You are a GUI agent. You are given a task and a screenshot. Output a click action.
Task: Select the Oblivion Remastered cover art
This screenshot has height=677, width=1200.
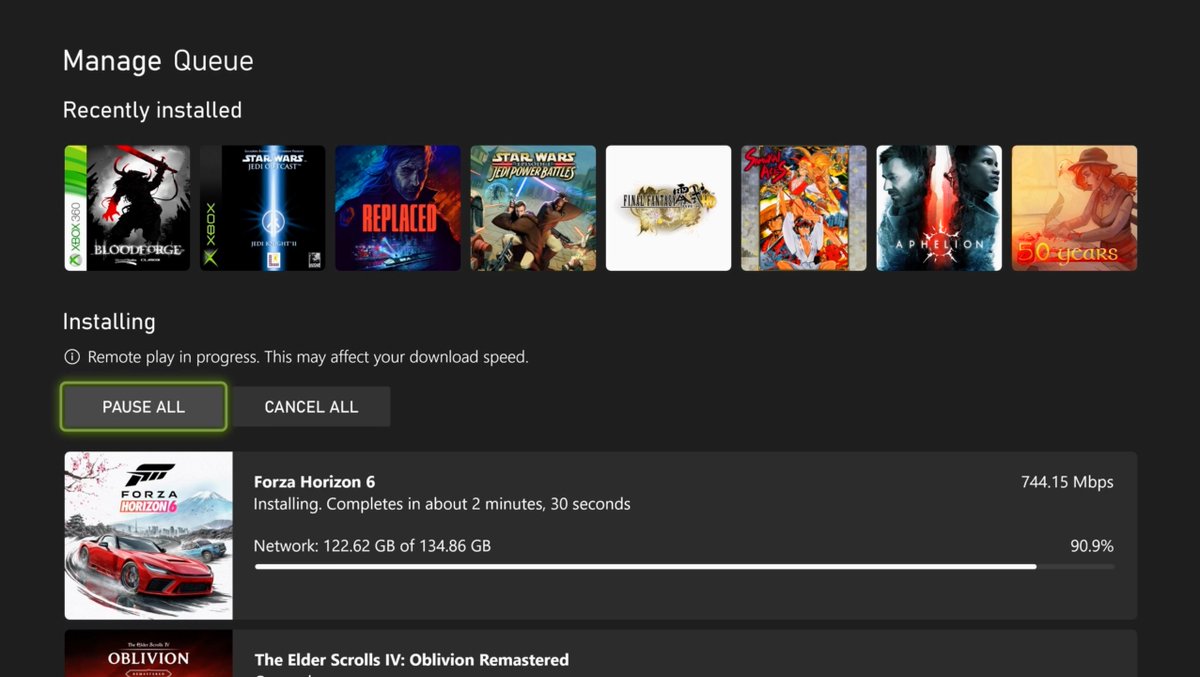pyautogui.click(x=149, y=653)
